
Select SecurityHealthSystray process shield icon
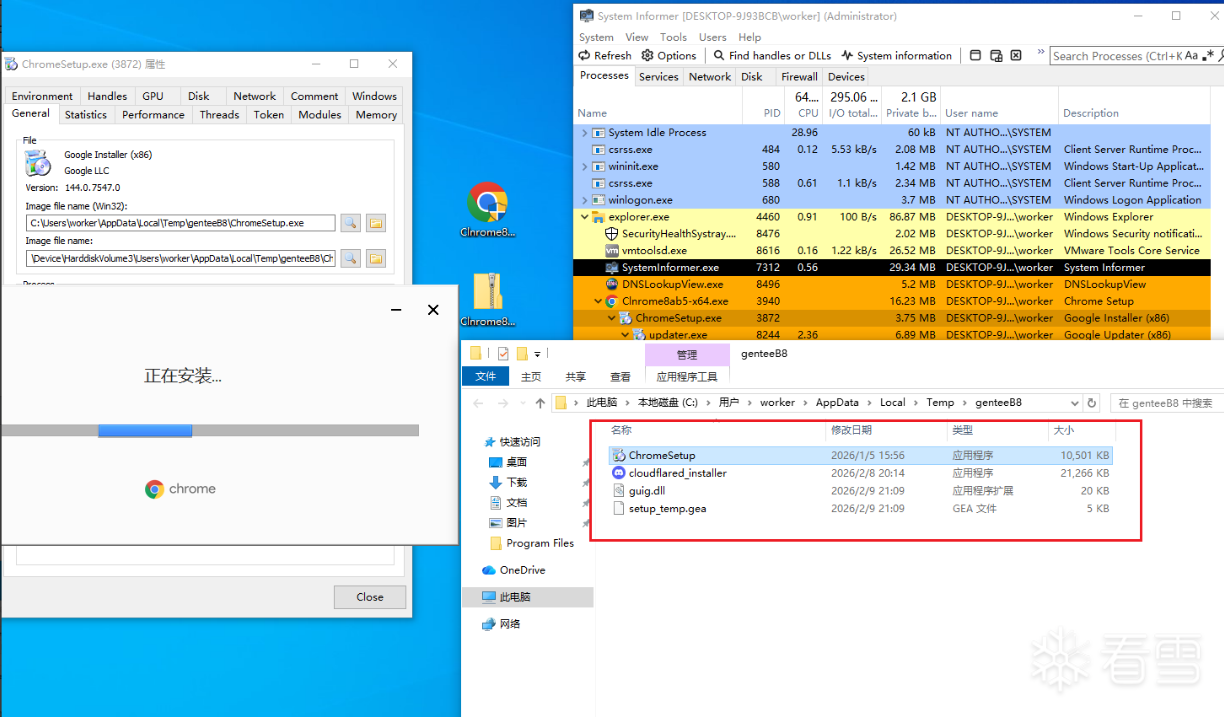(613, 234)
